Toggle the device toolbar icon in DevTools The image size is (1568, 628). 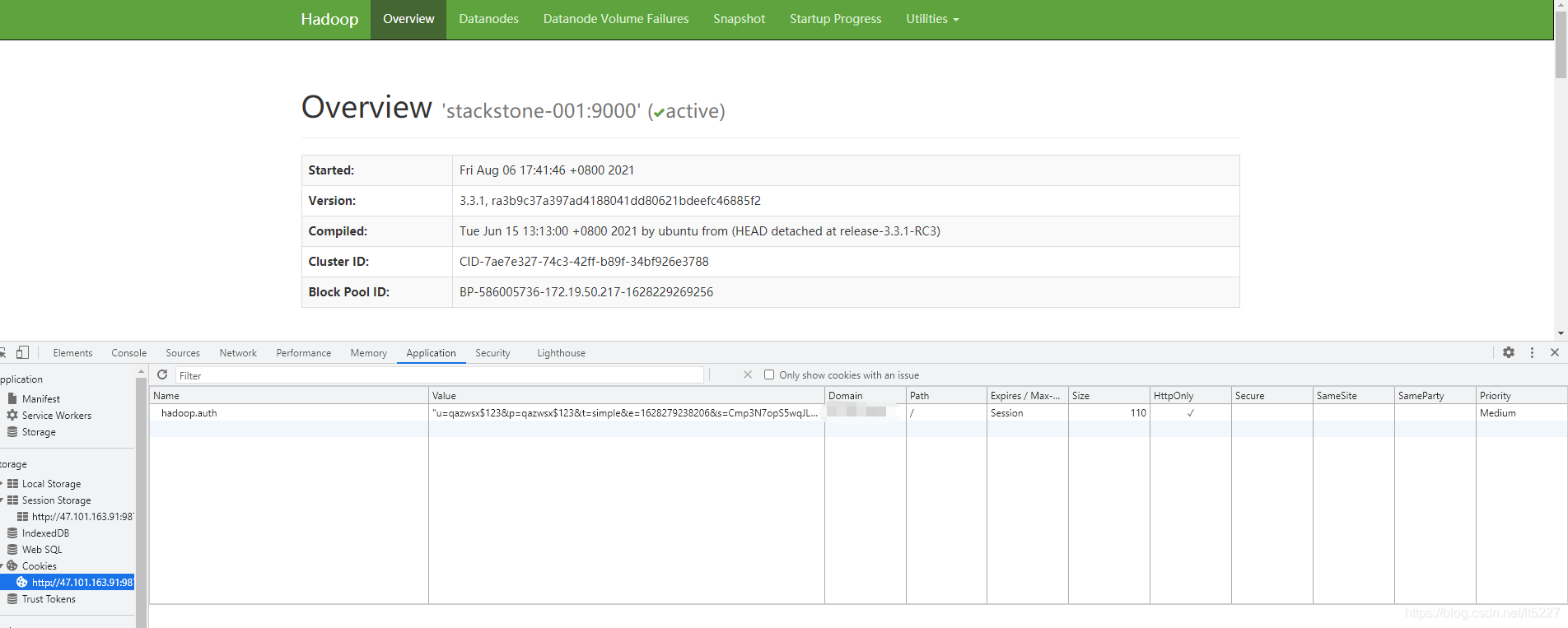coord(22,352)
